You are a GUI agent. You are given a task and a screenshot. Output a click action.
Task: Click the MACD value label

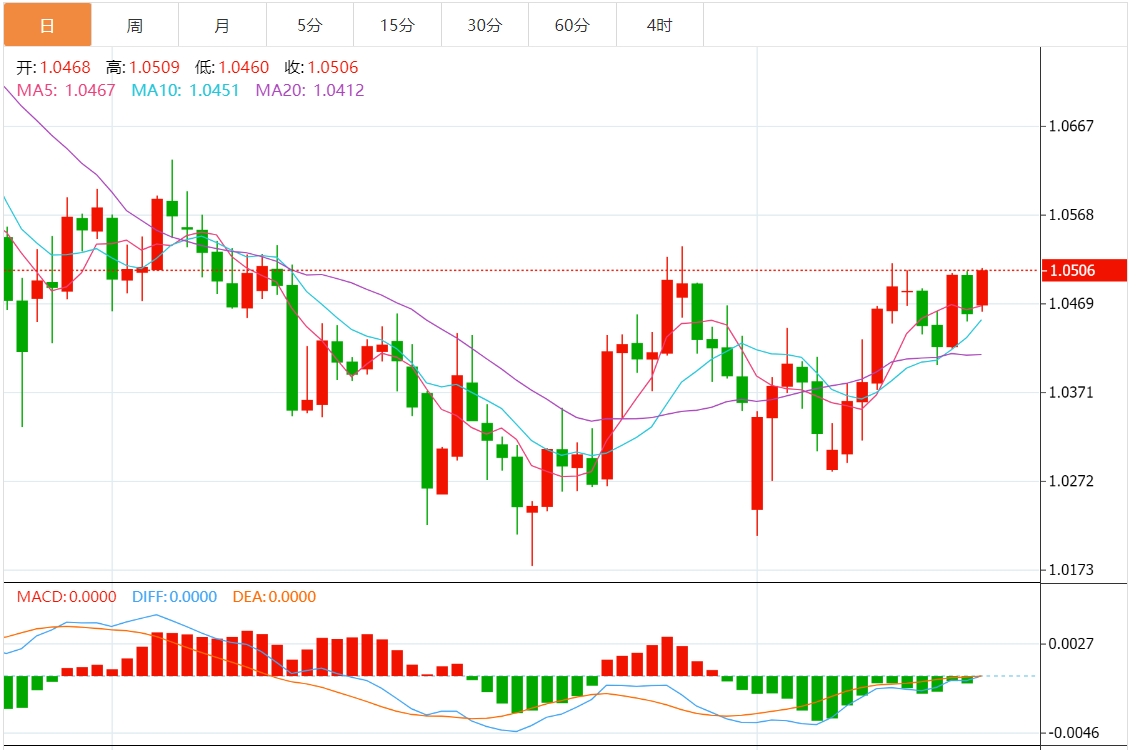(x=67, y=597)
